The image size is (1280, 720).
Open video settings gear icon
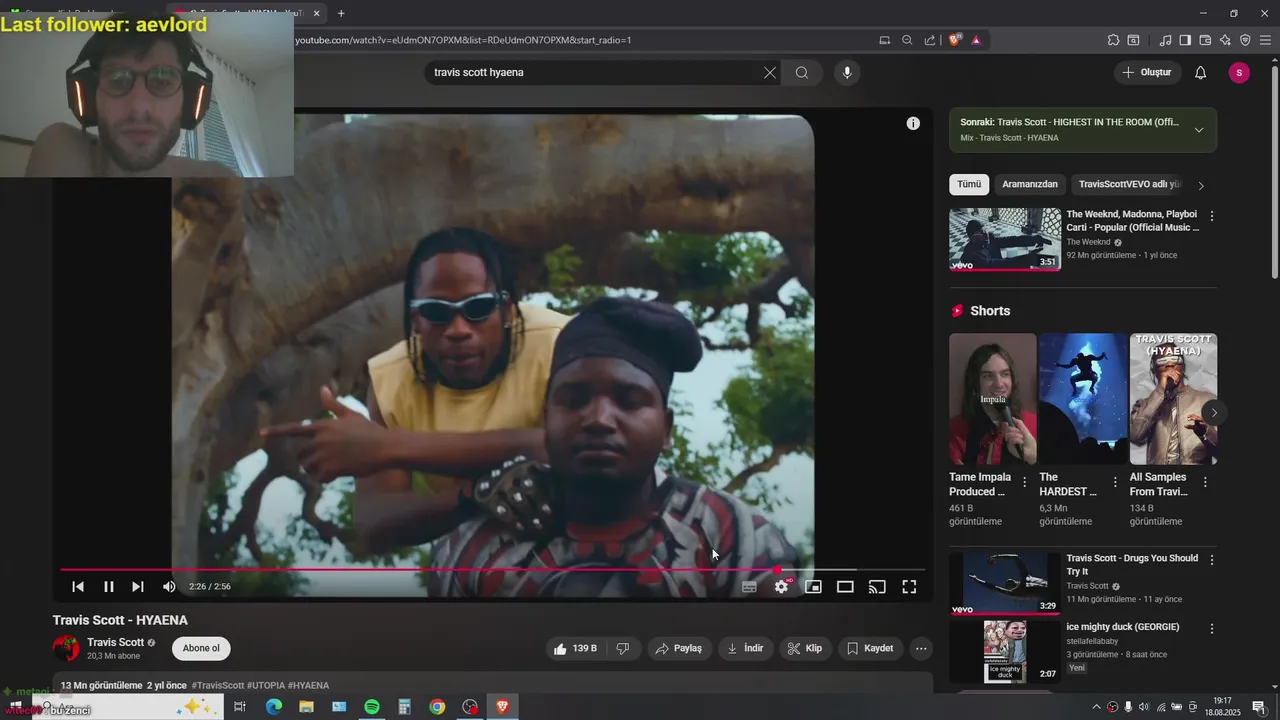coord(781,587)
